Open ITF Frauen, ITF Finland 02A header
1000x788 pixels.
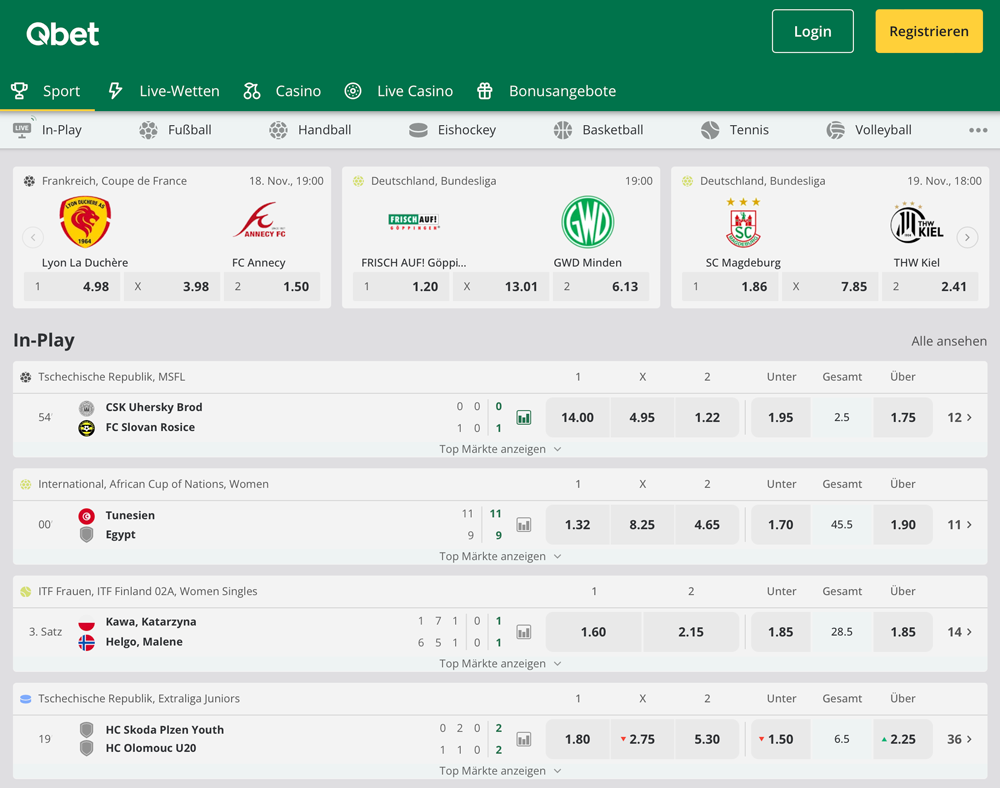[x=148, y=591]
